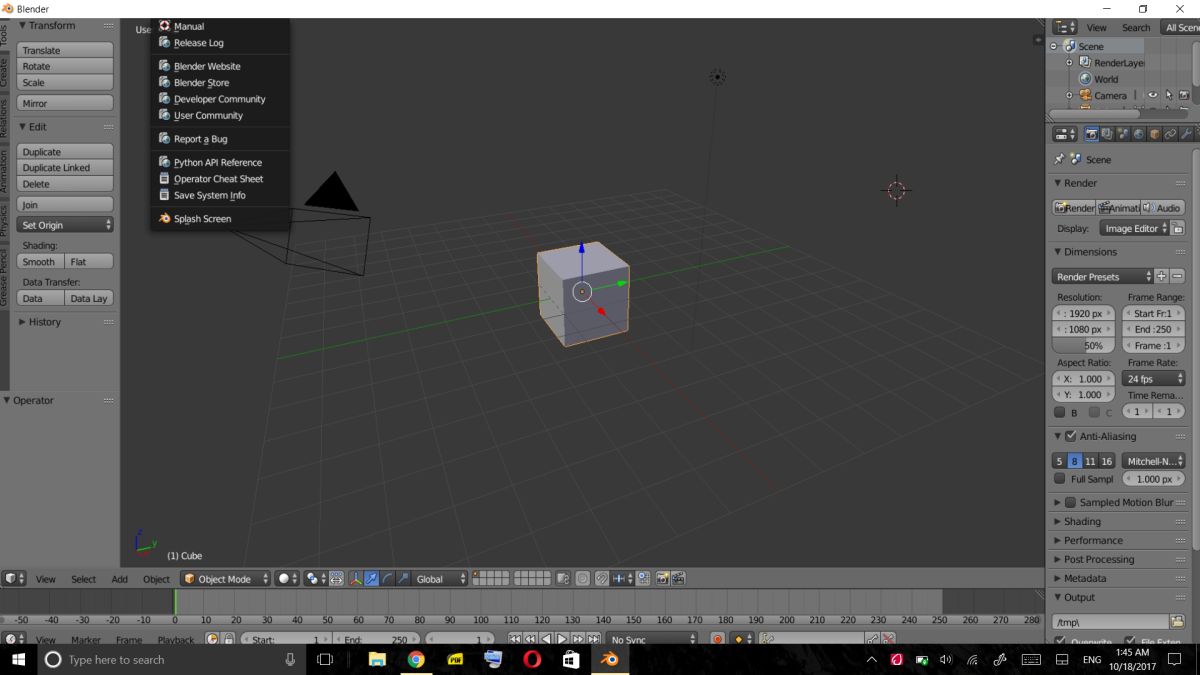
Task: Toggle the auto keyframe record button
Action: pyautogui.click(x=717, y=639)
